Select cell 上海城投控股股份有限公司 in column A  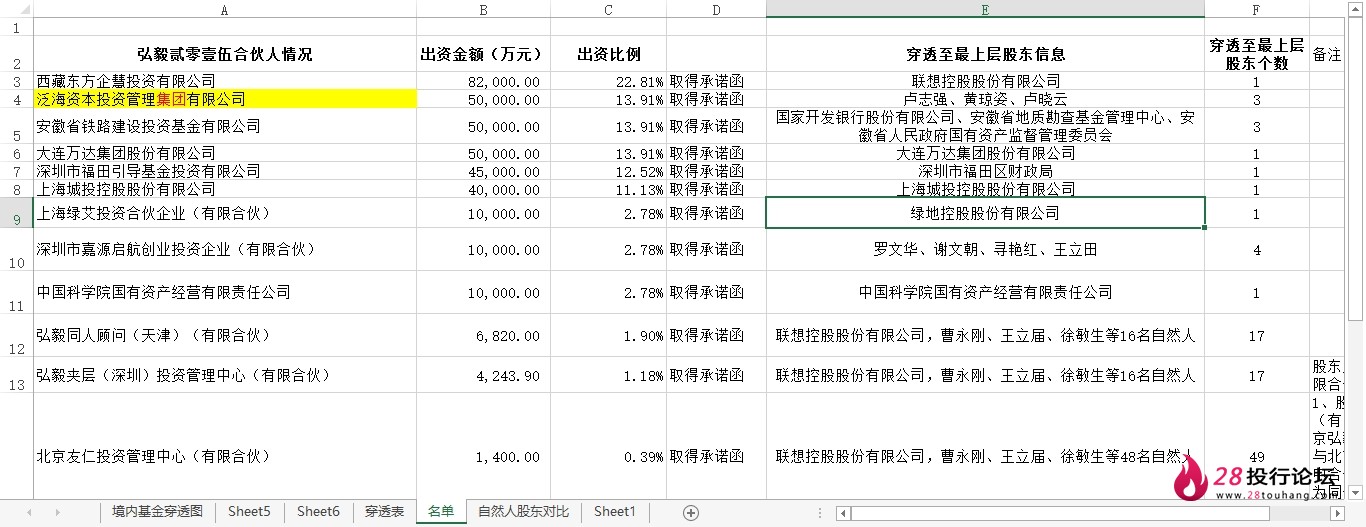point(225,189)
